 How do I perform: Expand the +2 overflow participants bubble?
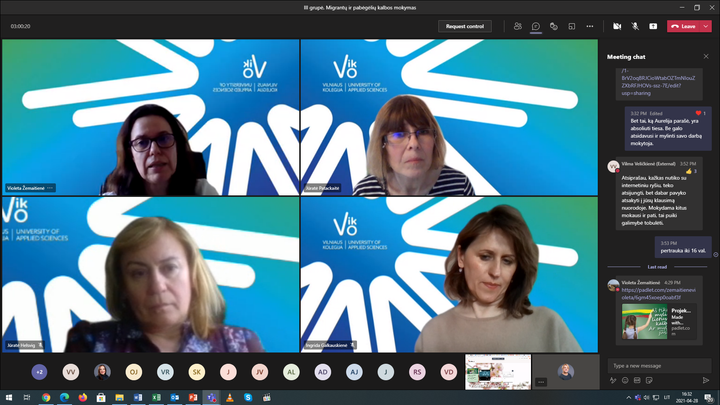coord(39,371)
